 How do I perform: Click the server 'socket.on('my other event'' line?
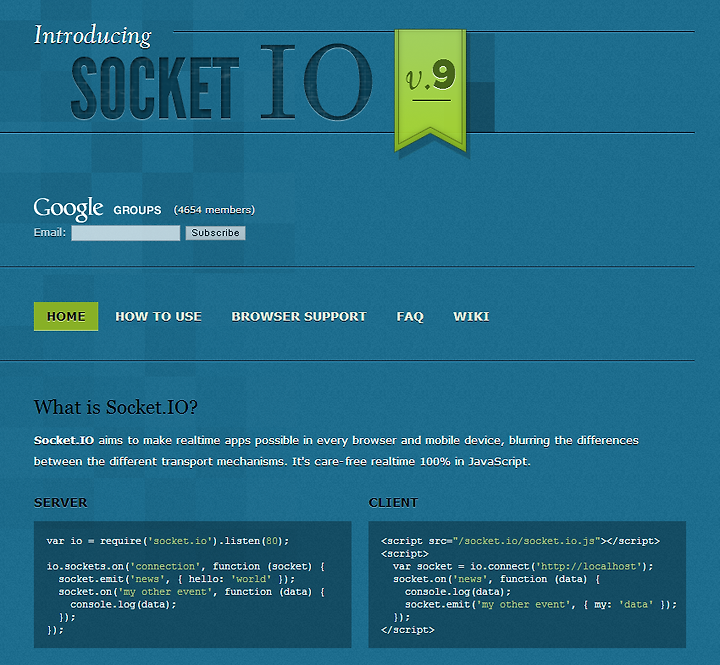pos(191,592)
